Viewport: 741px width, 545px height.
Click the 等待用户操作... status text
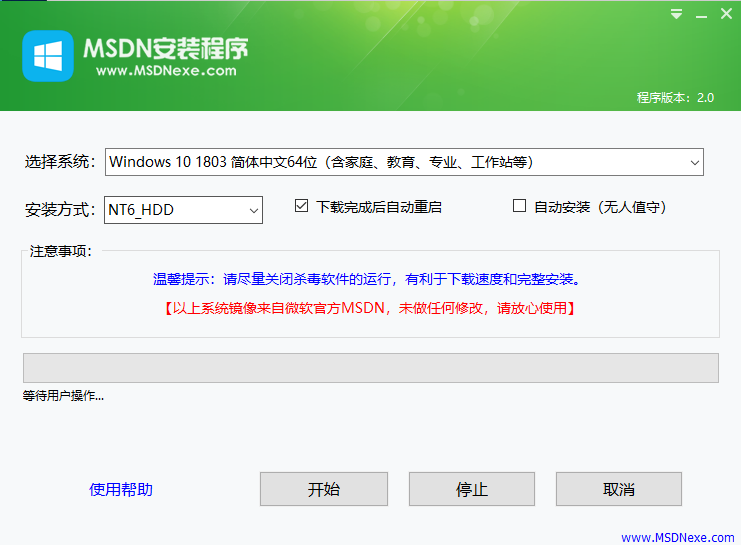tap(63, 396)
